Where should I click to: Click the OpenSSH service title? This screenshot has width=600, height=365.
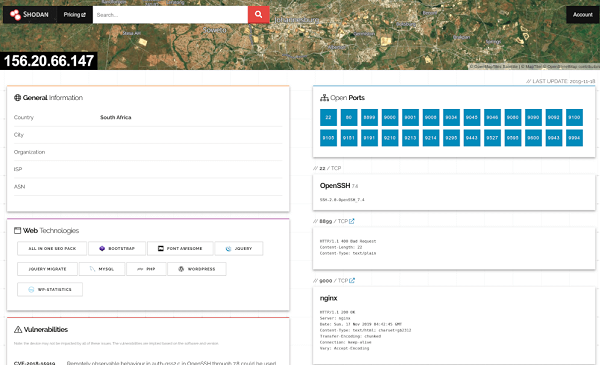[x=335, y=186]
